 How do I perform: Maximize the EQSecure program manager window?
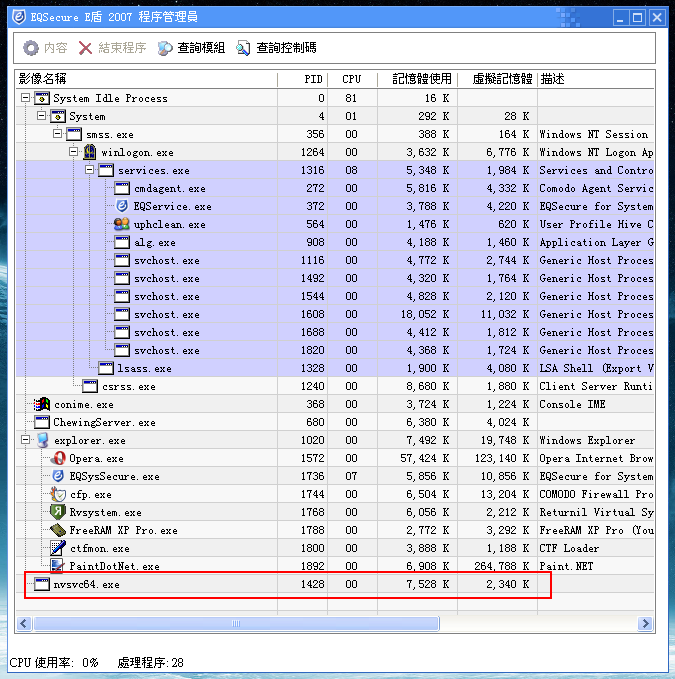coord(637,18)
